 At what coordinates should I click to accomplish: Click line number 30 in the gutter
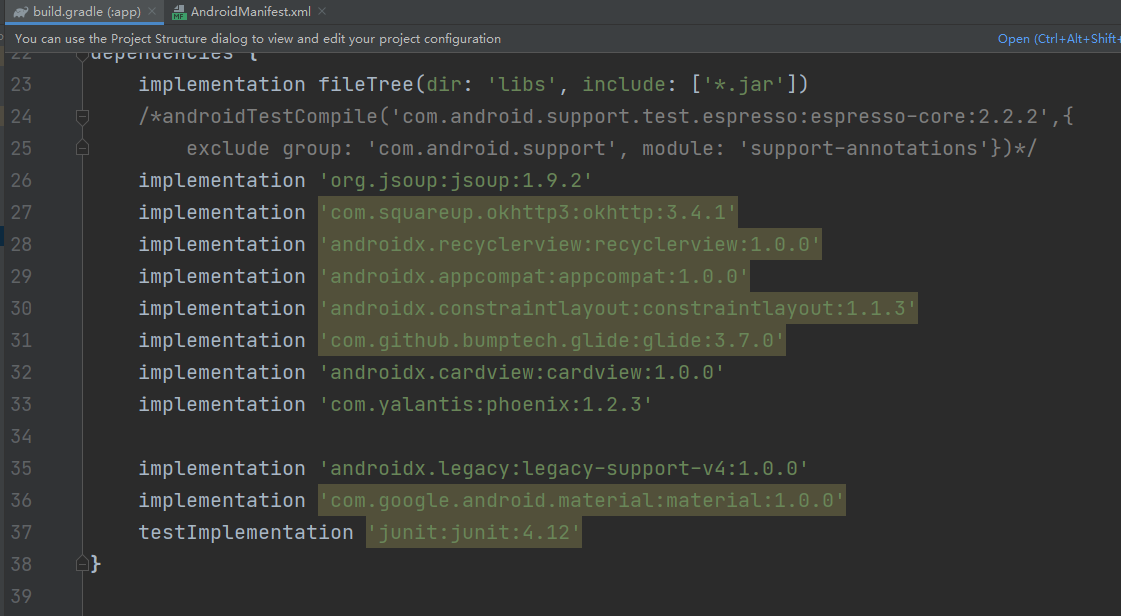coord(21,308)
